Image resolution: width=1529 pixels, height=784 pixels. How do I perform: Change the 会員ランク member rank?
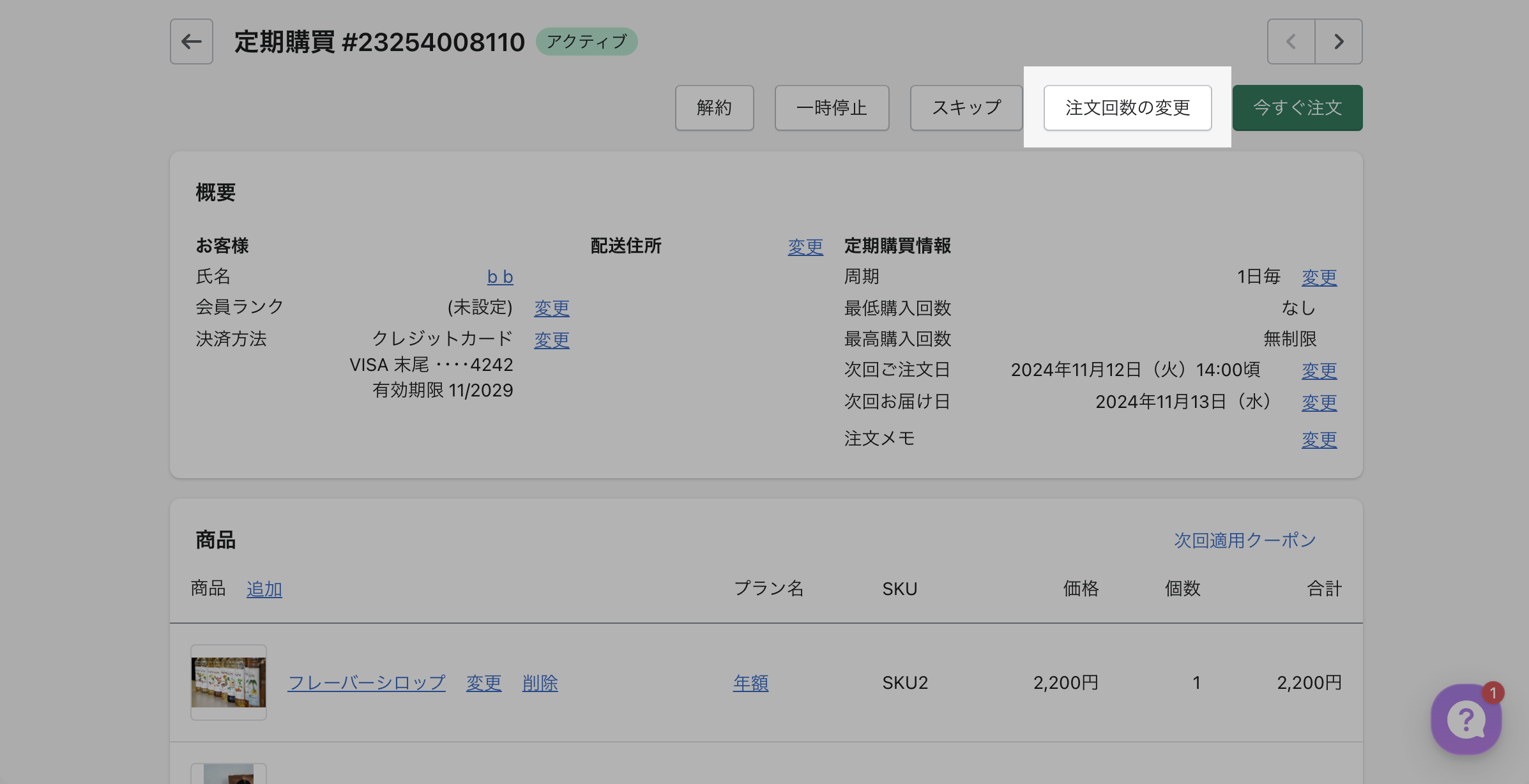click(x=551, y=308)
